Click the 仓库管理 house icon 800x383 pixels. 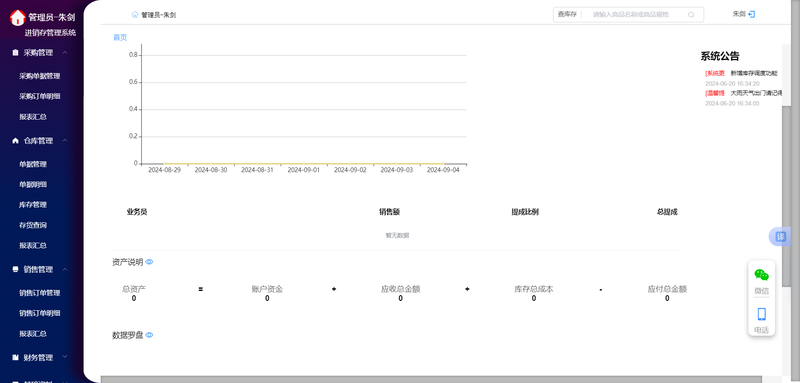coord(15,141)
